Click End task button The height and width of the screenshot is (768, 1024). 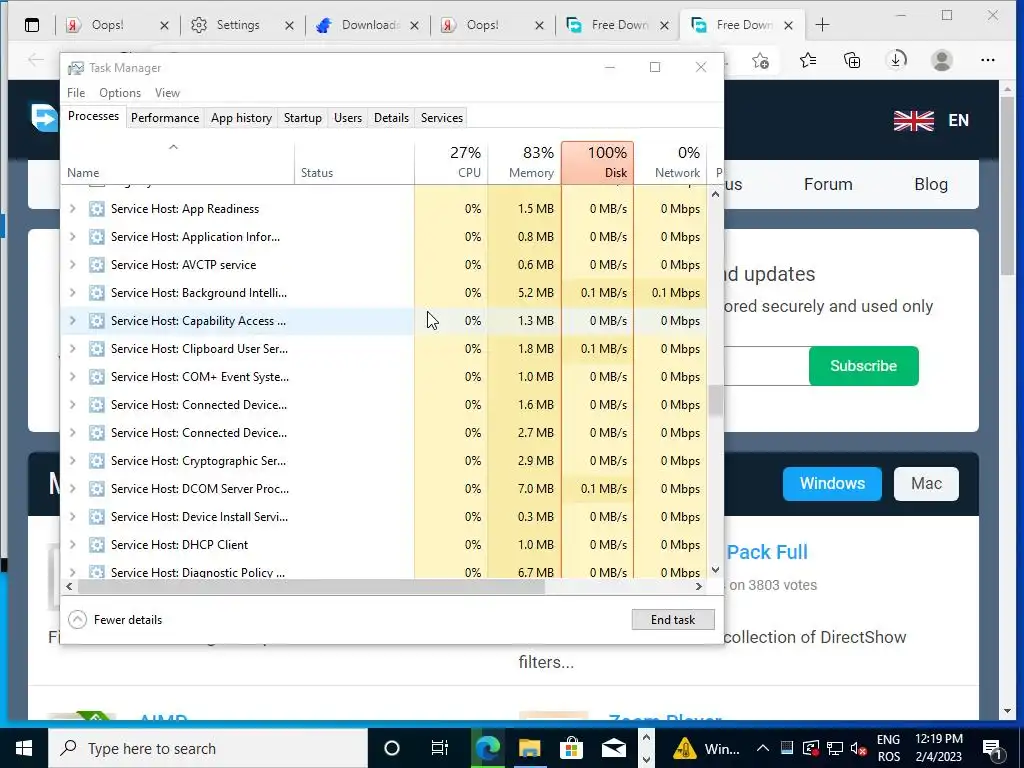coord(673,619)
